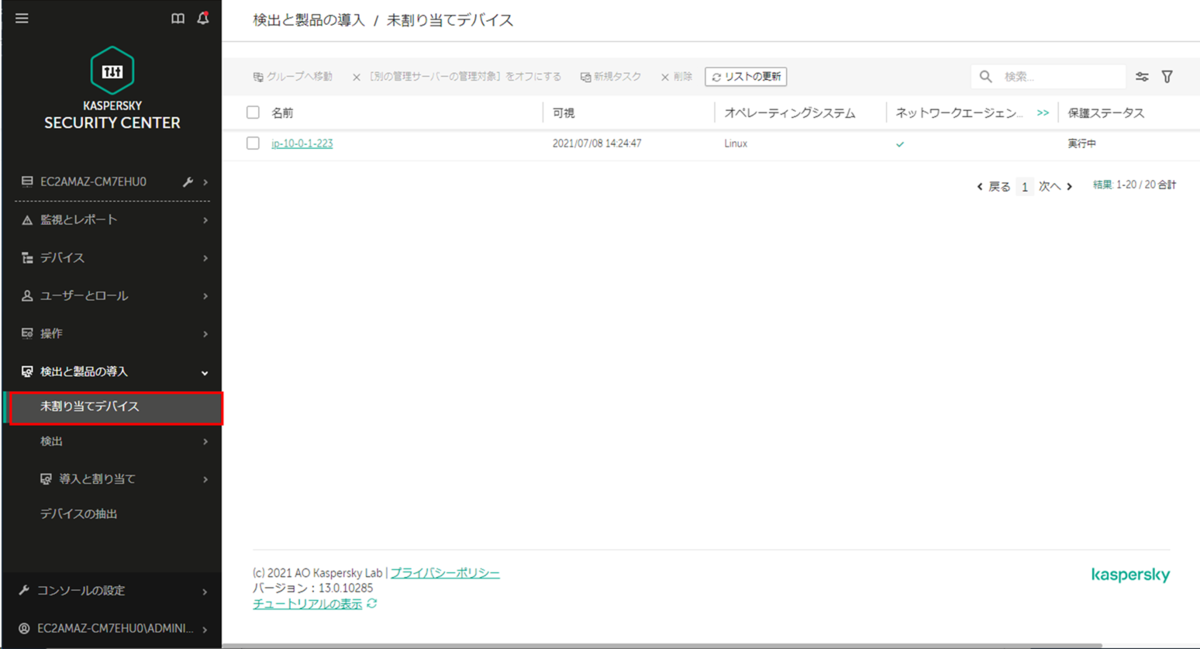Expand more columns with >> arrows
The width and height of the screenshot is (1200, 649).
[1043, 113]
